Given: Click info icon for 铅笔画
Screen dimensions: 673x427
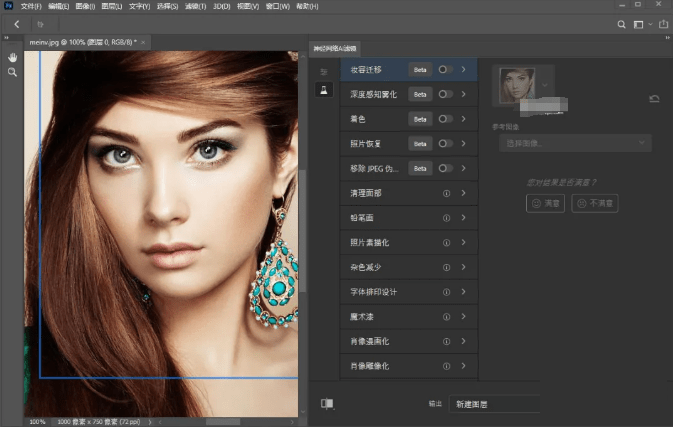Looking at the screenshot, I should 446,218.
